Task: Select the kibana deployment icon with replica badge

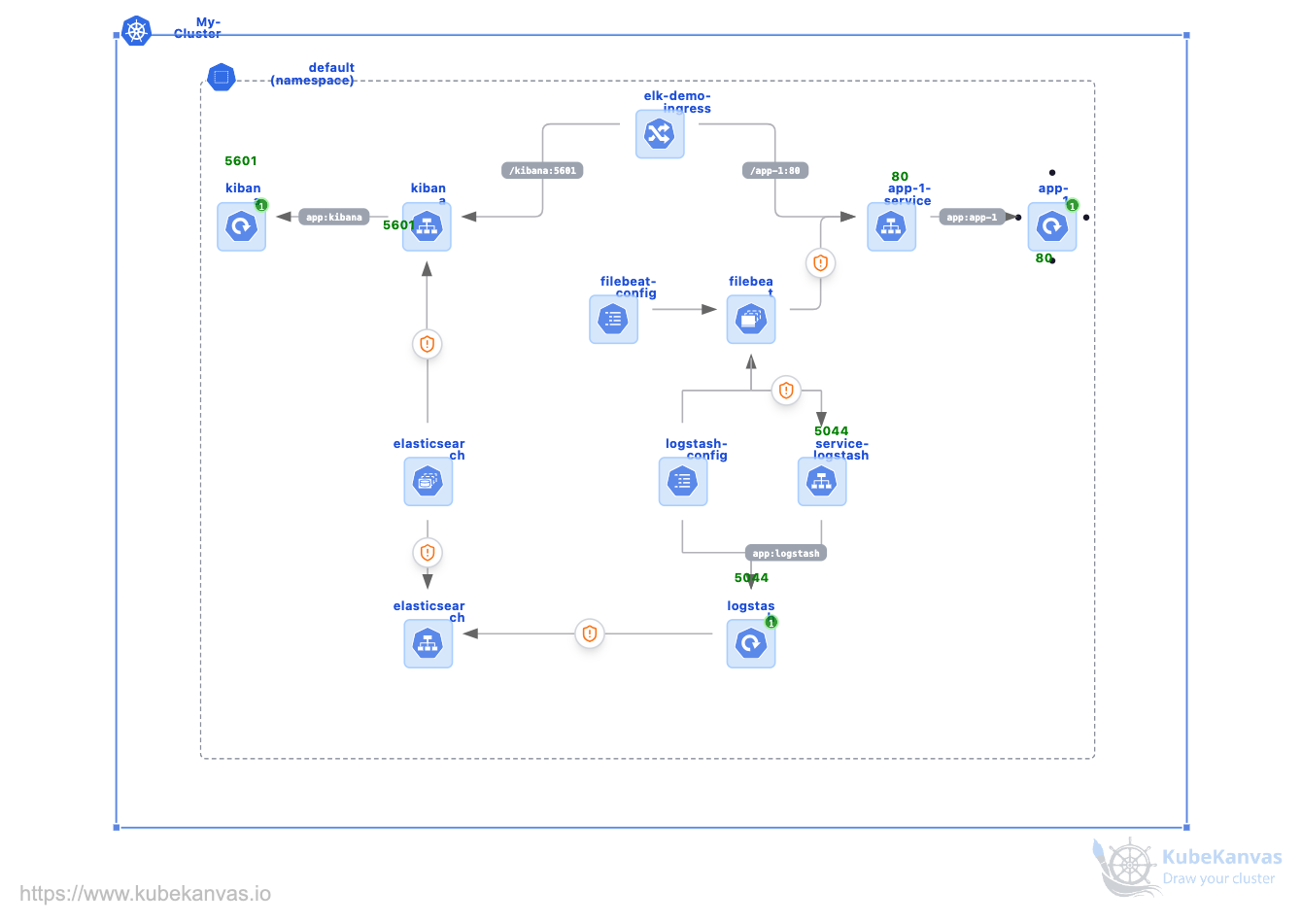Action: 241,227
